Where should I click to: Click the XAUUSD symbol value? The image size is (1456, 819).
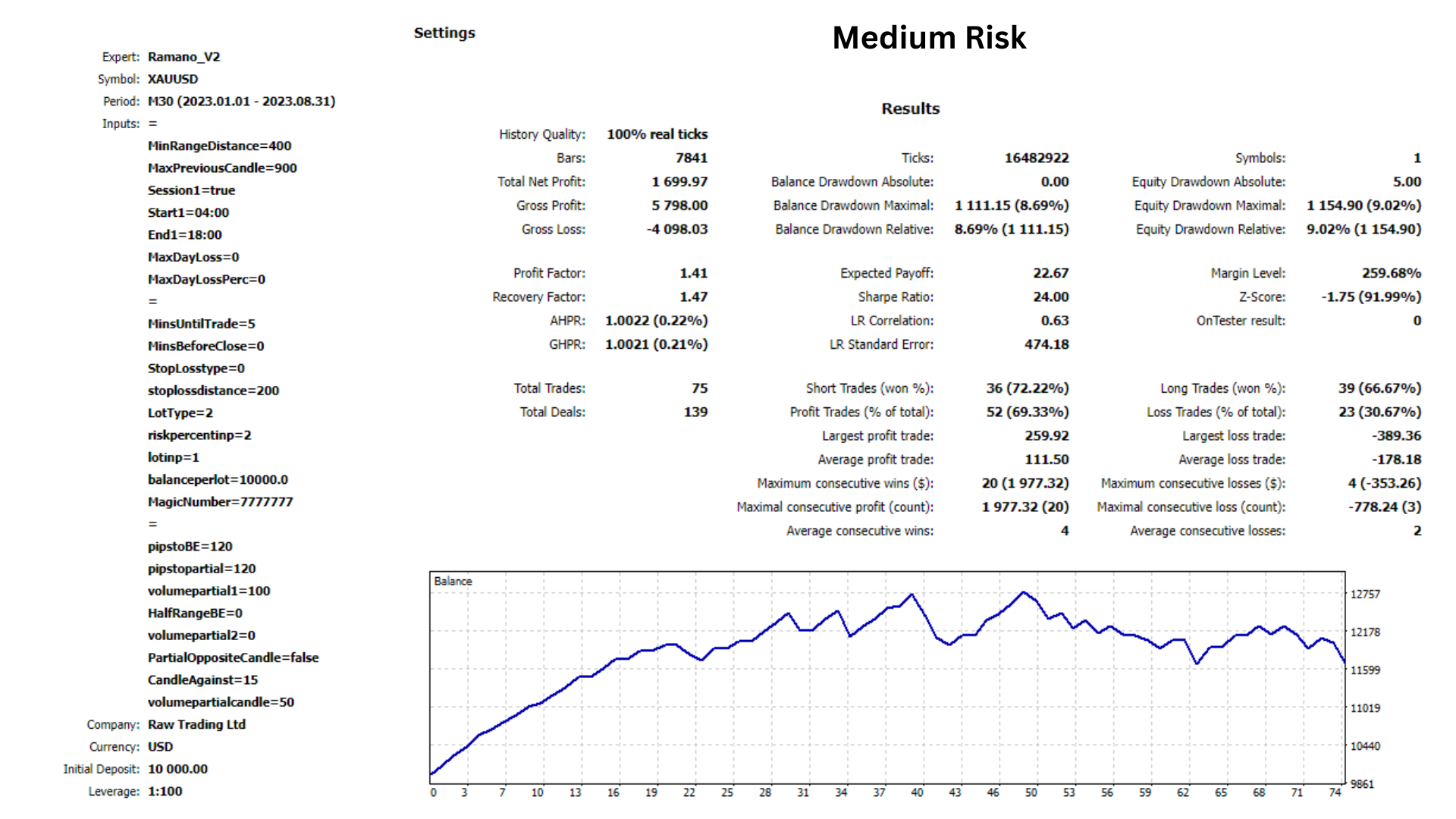173,79
